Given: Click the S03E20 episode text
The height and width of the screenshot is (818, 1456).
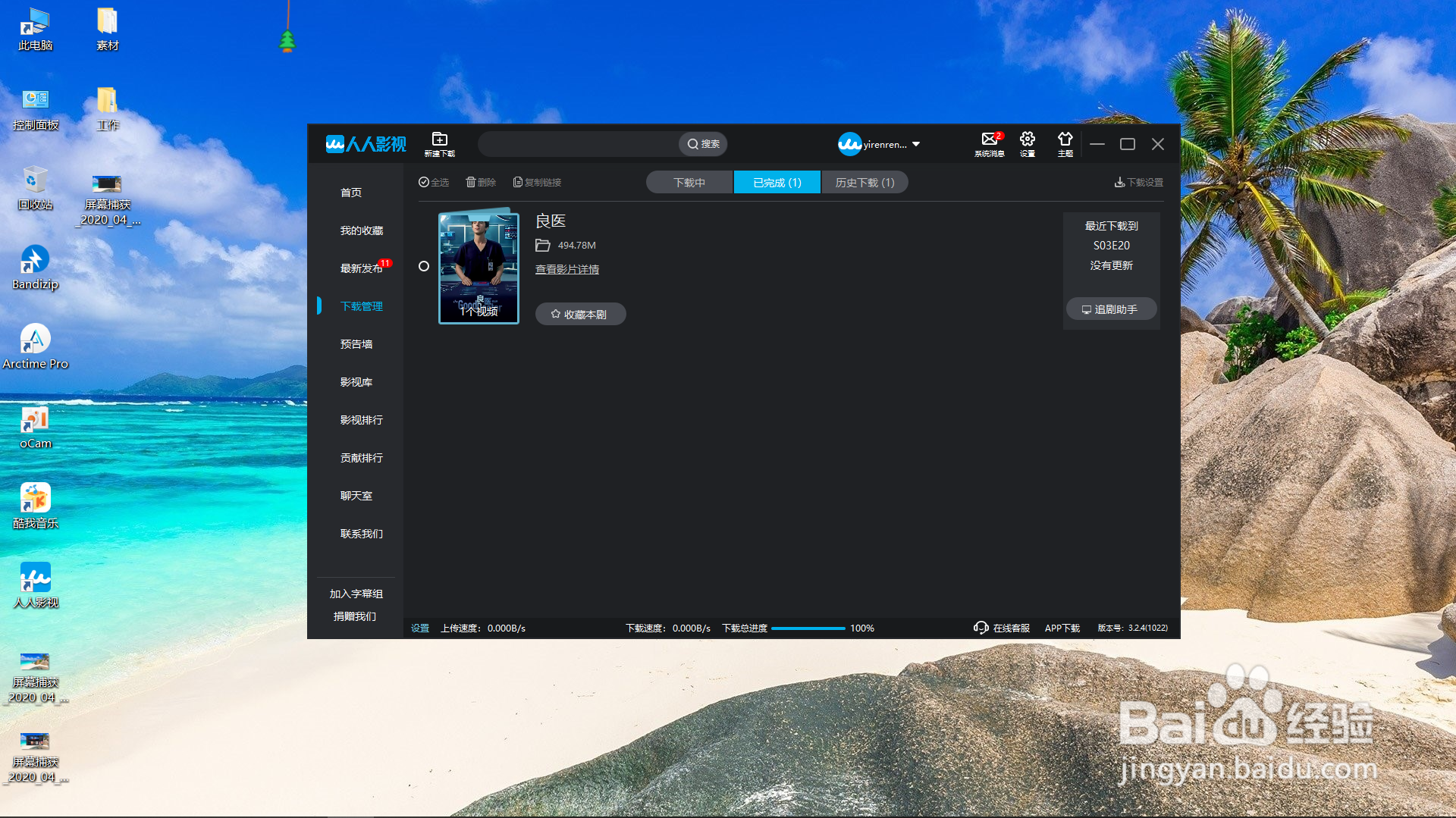Looking at the screenshot, I should coord(1112,246).
